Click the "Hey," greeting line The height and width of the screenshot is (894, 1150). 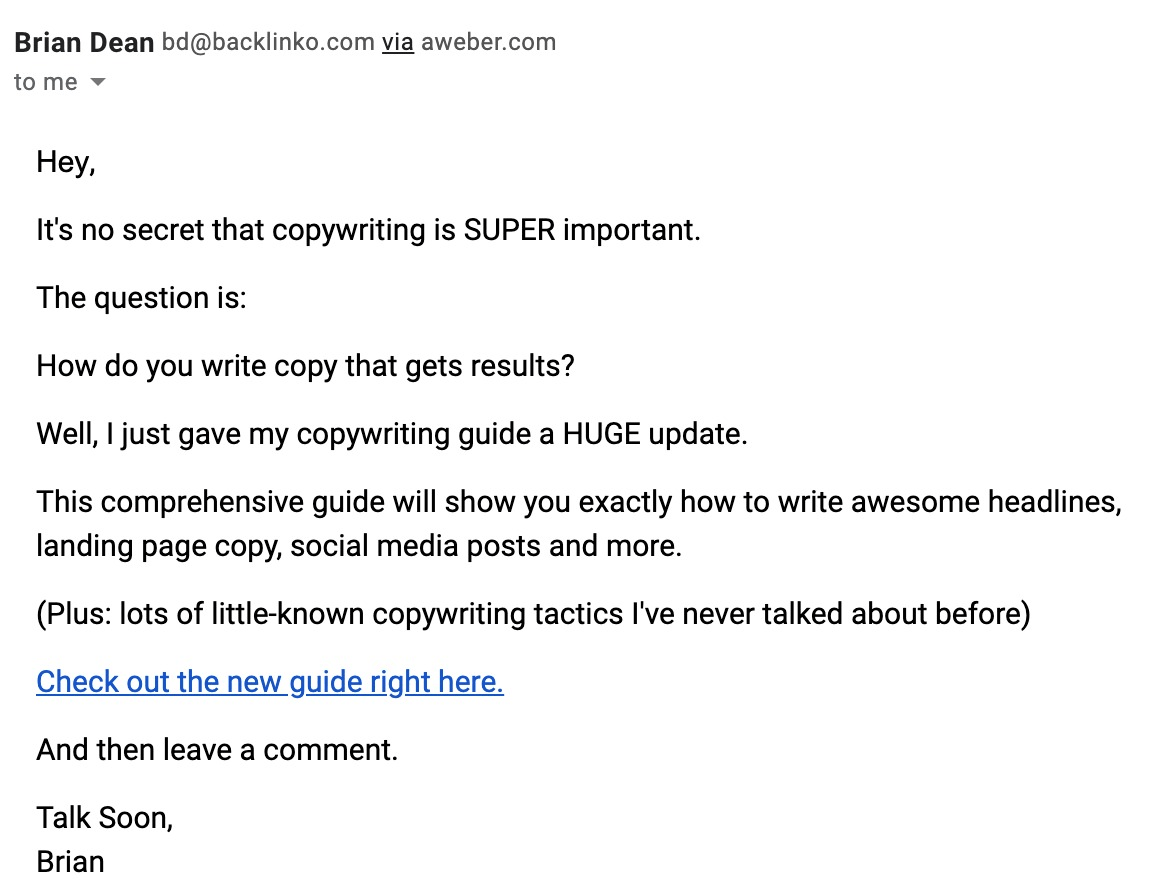click(x=66, y=162)
